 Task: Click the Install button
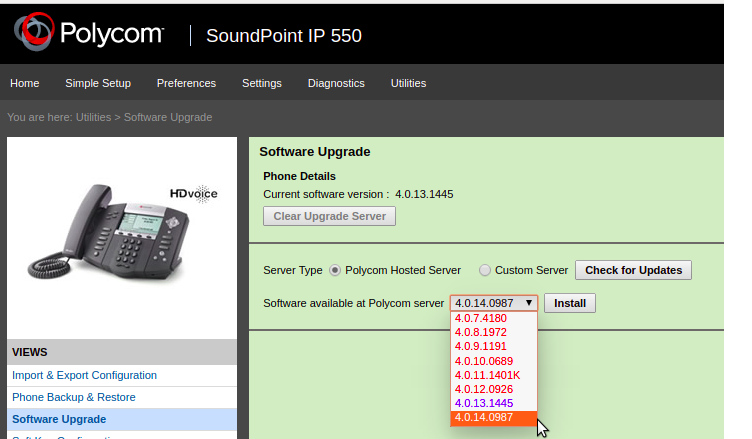[570, 303]
